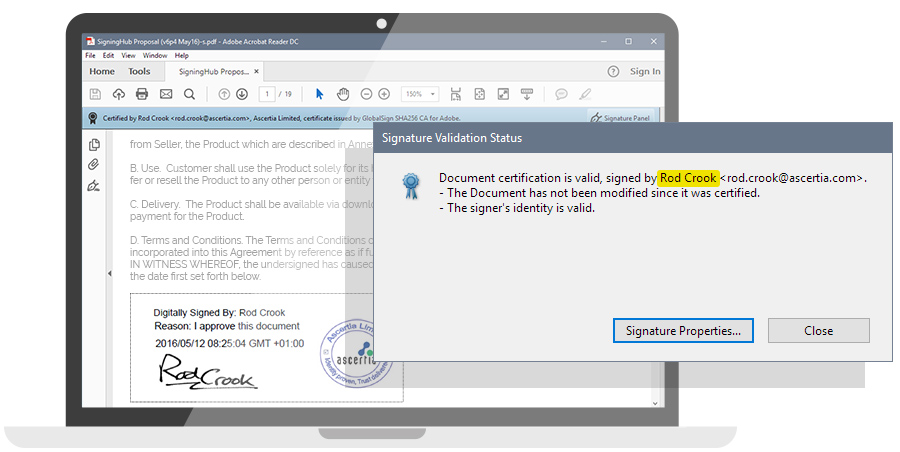Open the Window menu
Screen dimensions: 900x452
[155, 56]
